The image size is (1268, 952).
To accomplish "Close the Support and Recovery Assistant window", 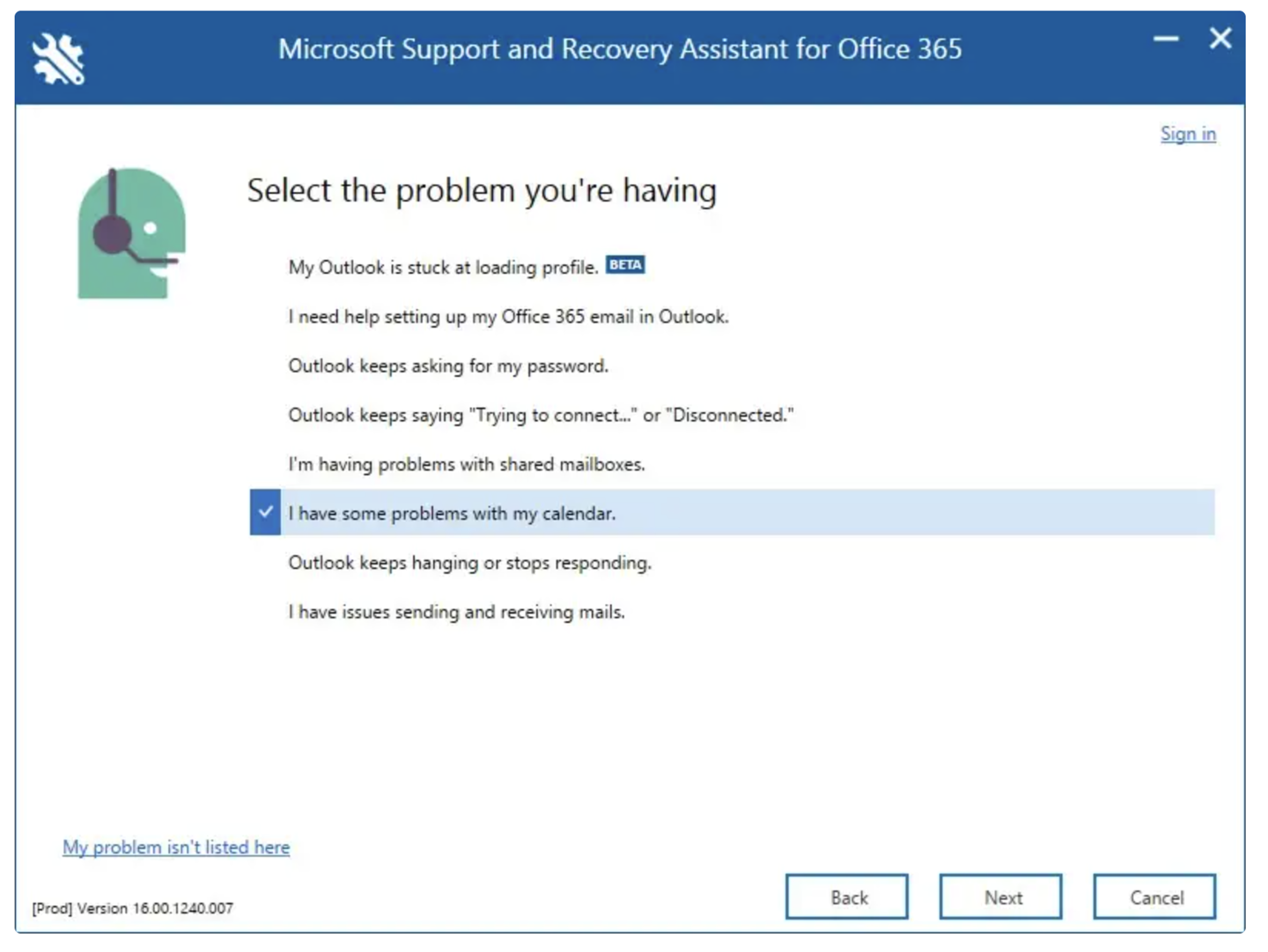I will tap(1220, 39).
